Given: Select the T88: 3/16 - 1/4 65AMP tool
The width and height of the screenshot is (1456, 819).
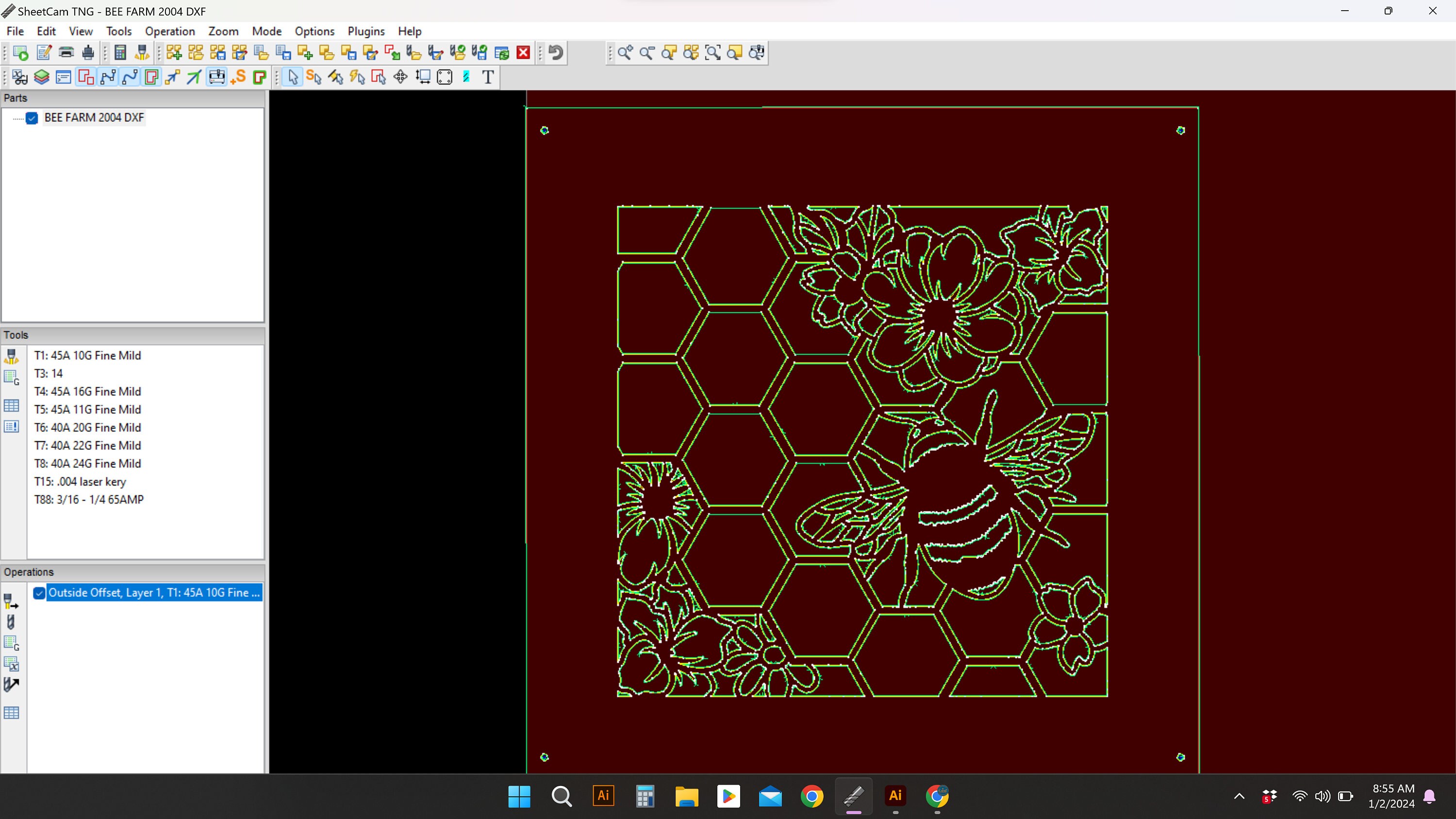Looking at the screenshot, I should [x=88, y=500].
